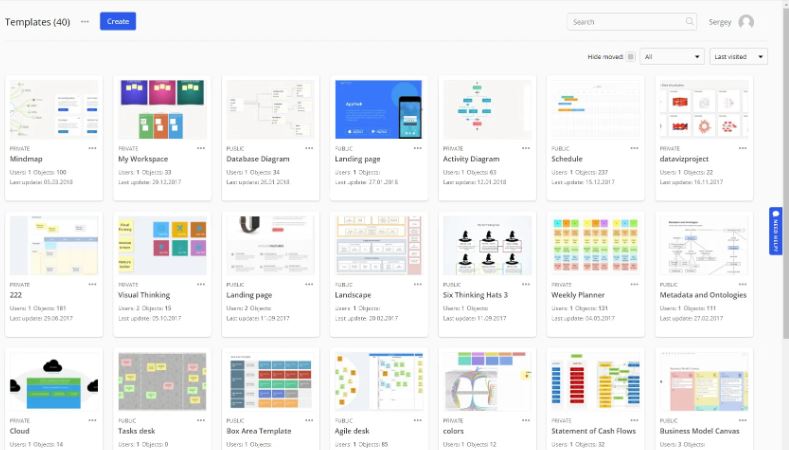Open more options for Weekly Planner card
The height and width of the screenshot is (450, 789).
(634, 284)
